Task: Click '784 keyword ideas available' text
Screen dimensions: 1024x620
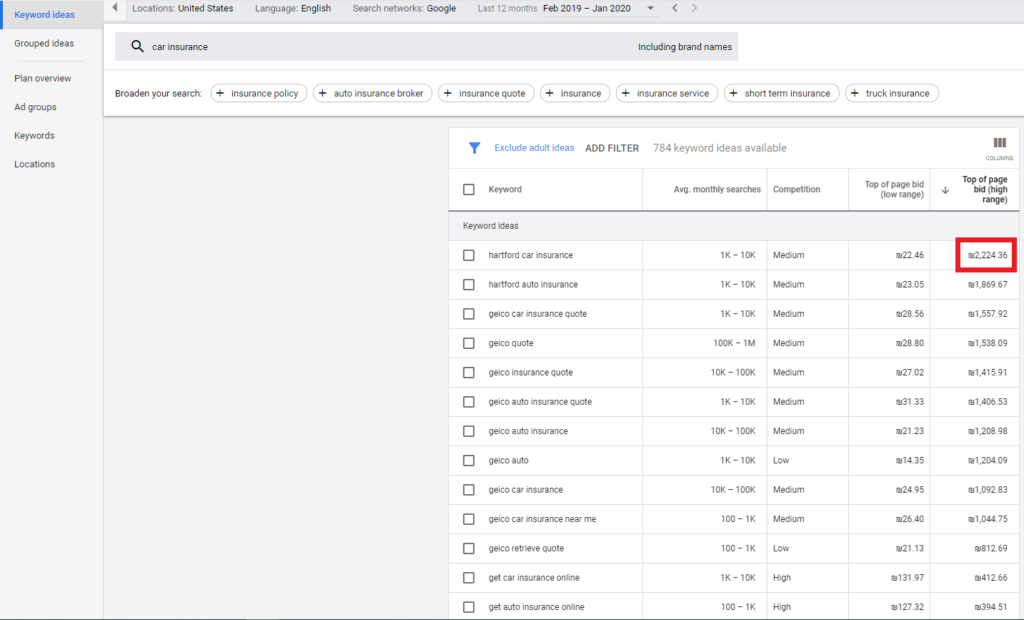Action: [720, 148]
